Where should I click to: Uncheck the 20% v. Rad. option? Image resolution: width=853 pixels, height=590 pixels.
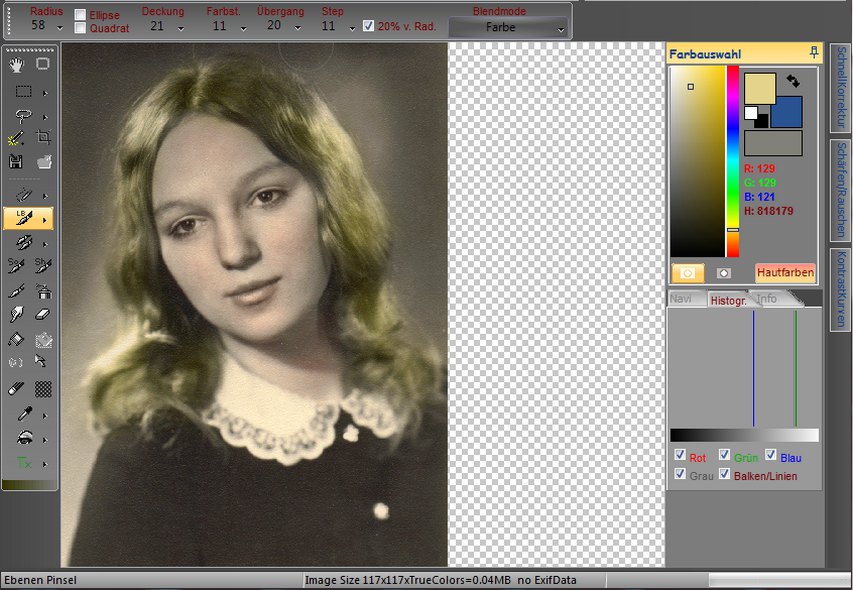click(x=368, y=26)
